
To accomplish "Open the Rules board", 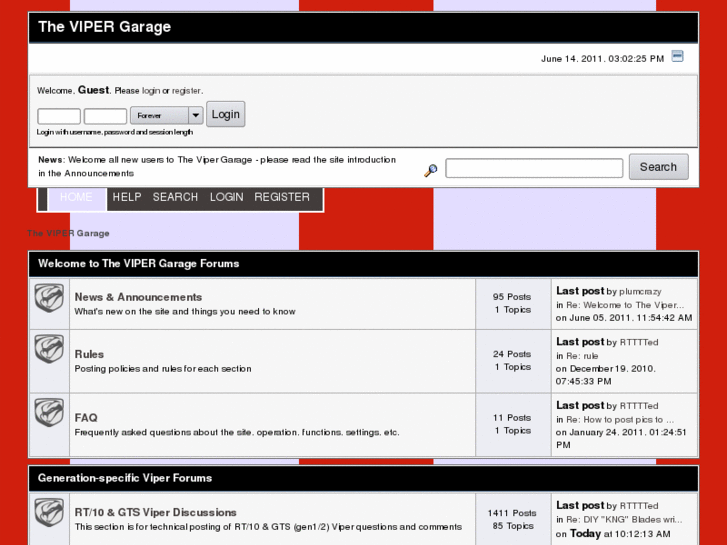I will [89, 354].
